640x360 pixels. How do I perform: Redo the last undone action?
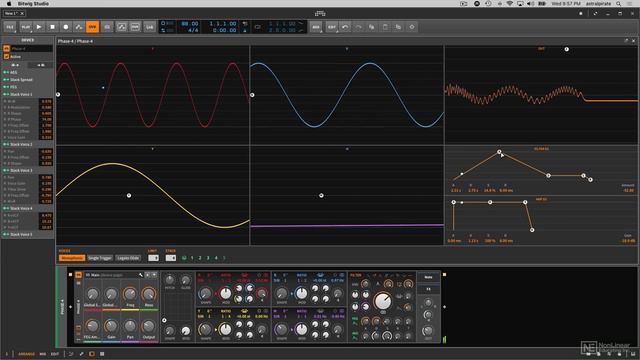click(358, 27)
